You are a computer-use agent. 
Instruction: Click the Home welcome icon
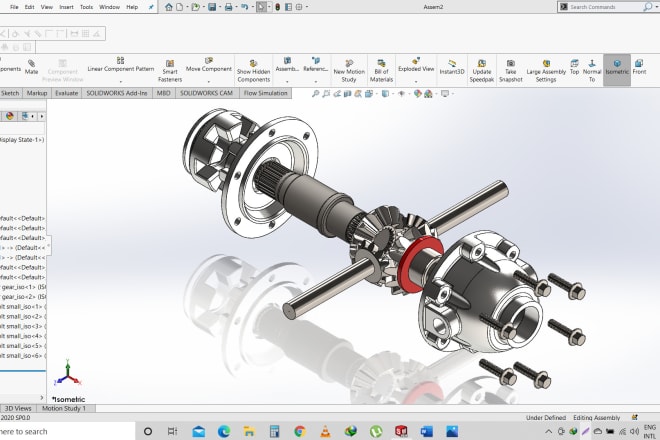tap(168, 7)
